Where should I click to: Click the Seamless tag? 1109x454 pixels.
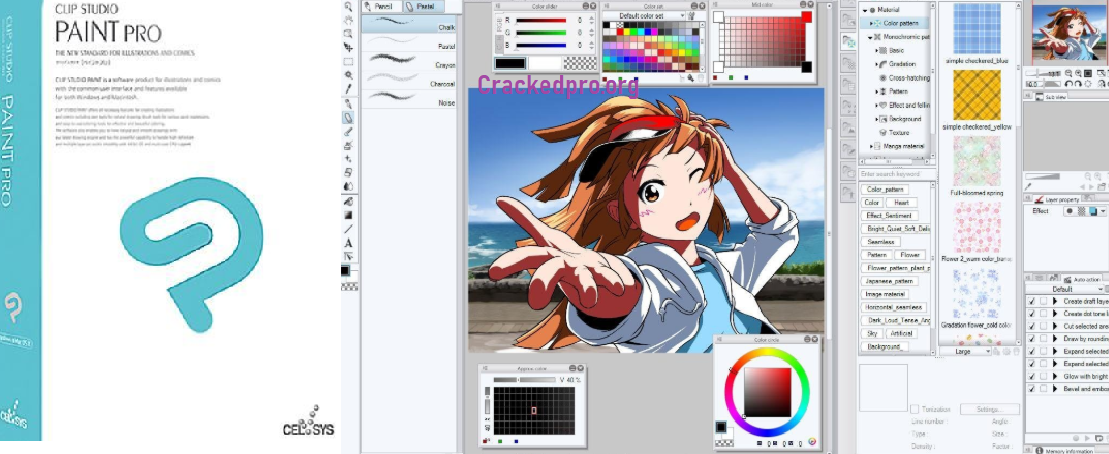(x=881, y=242)
